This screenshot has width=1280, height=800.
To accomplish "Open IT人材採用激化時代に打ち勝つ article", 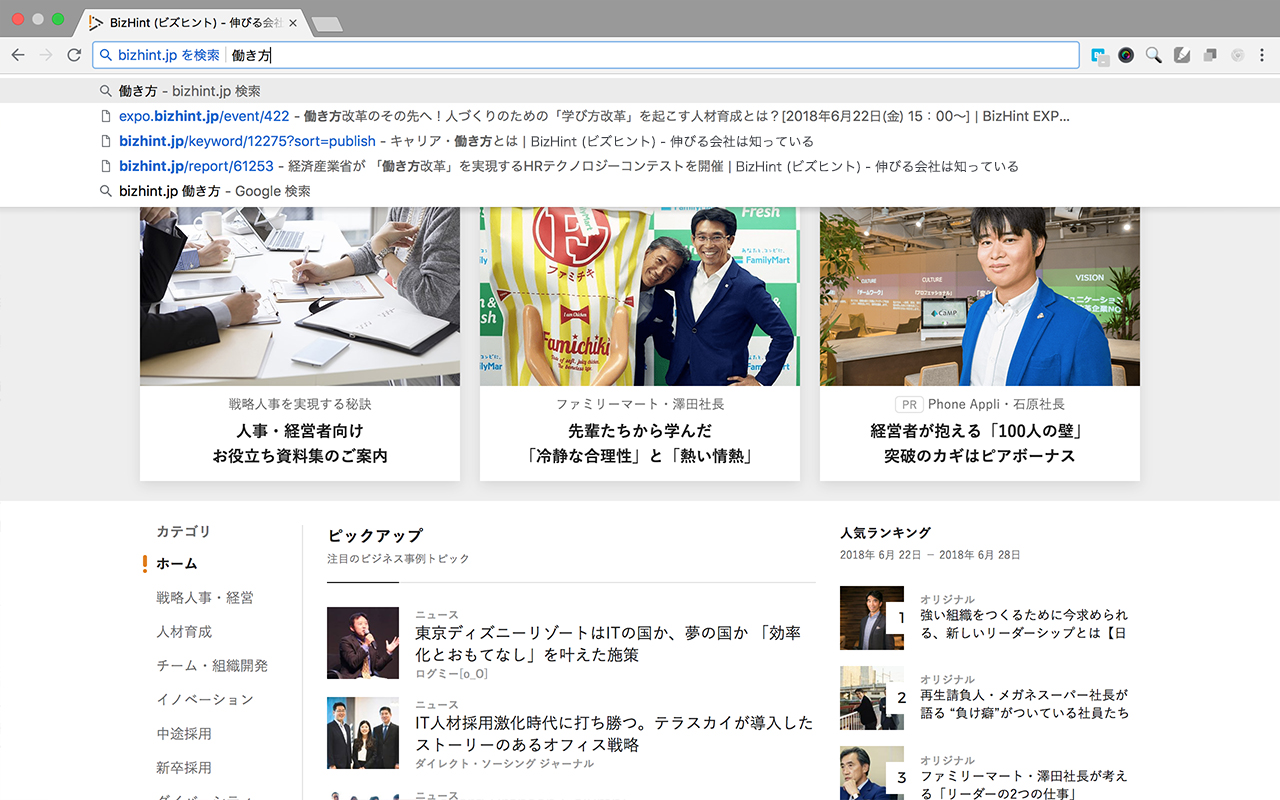I will pyautogui.click(x=614, y=734).
